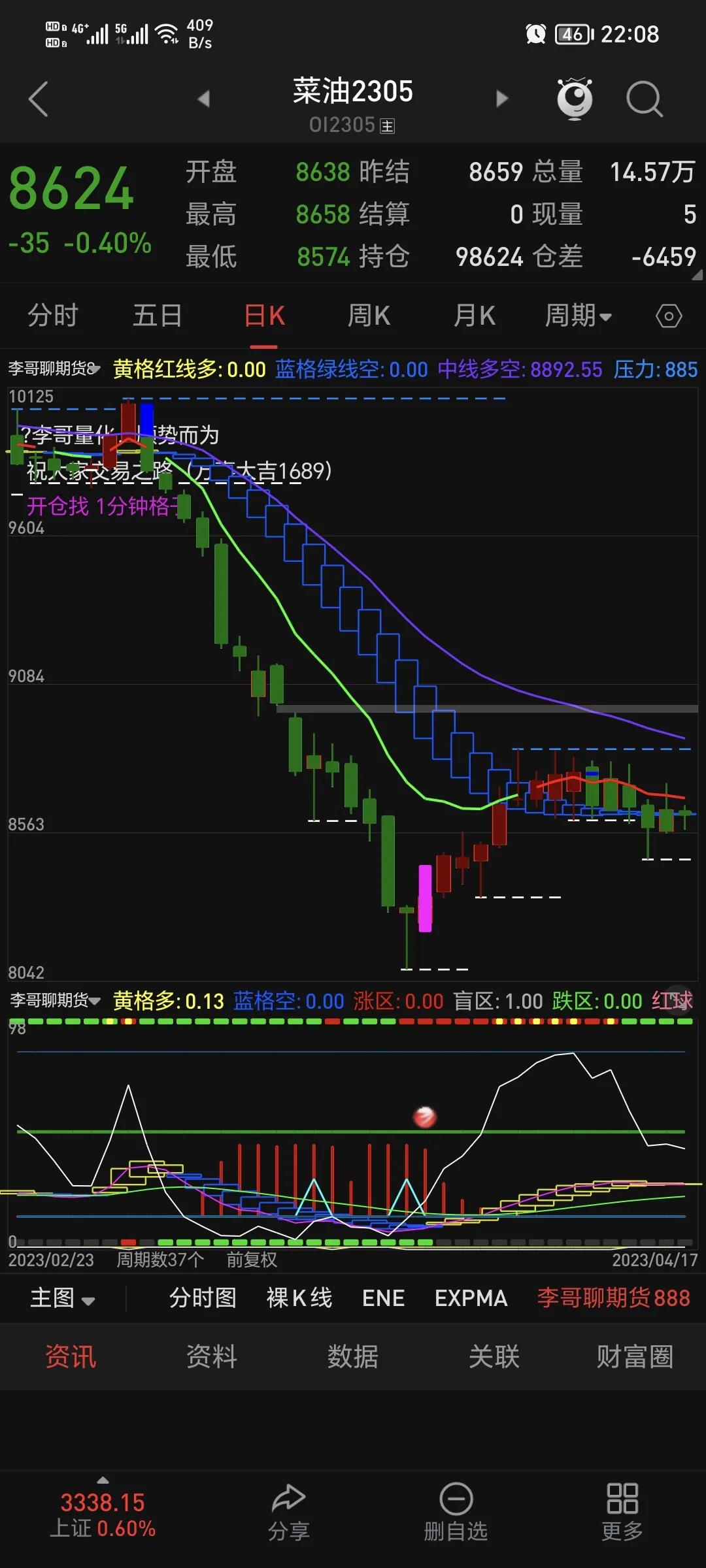Open search with magnifier icon

pos(645,99)
